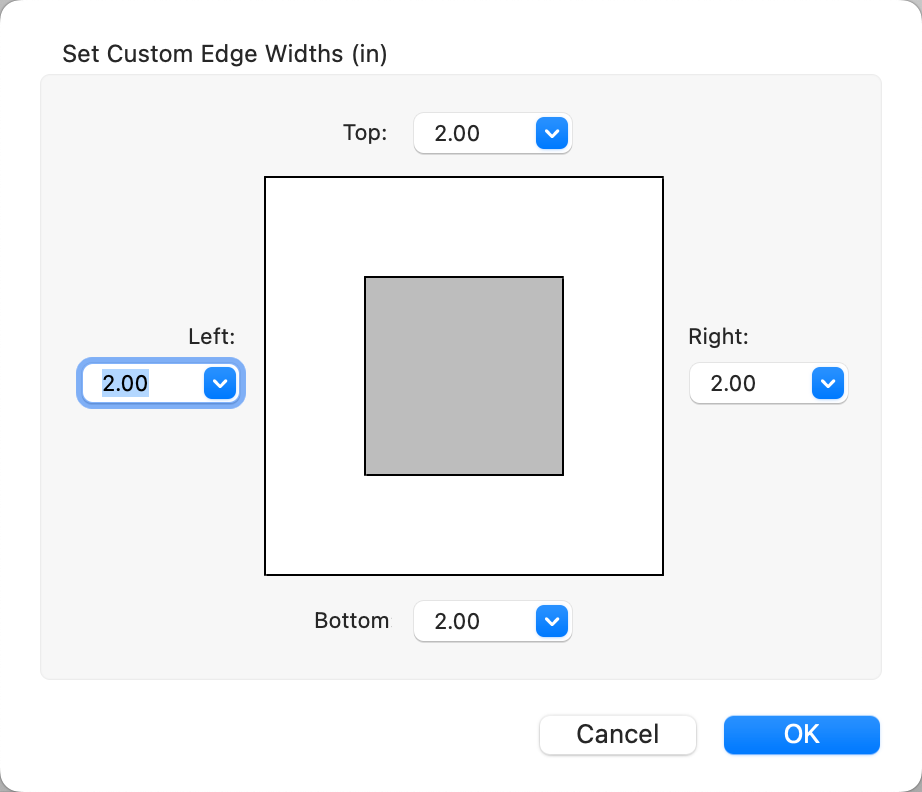This screenshot has height=792, width=922.
Task: Click the "Left:" label
Action: click(212, 336)
